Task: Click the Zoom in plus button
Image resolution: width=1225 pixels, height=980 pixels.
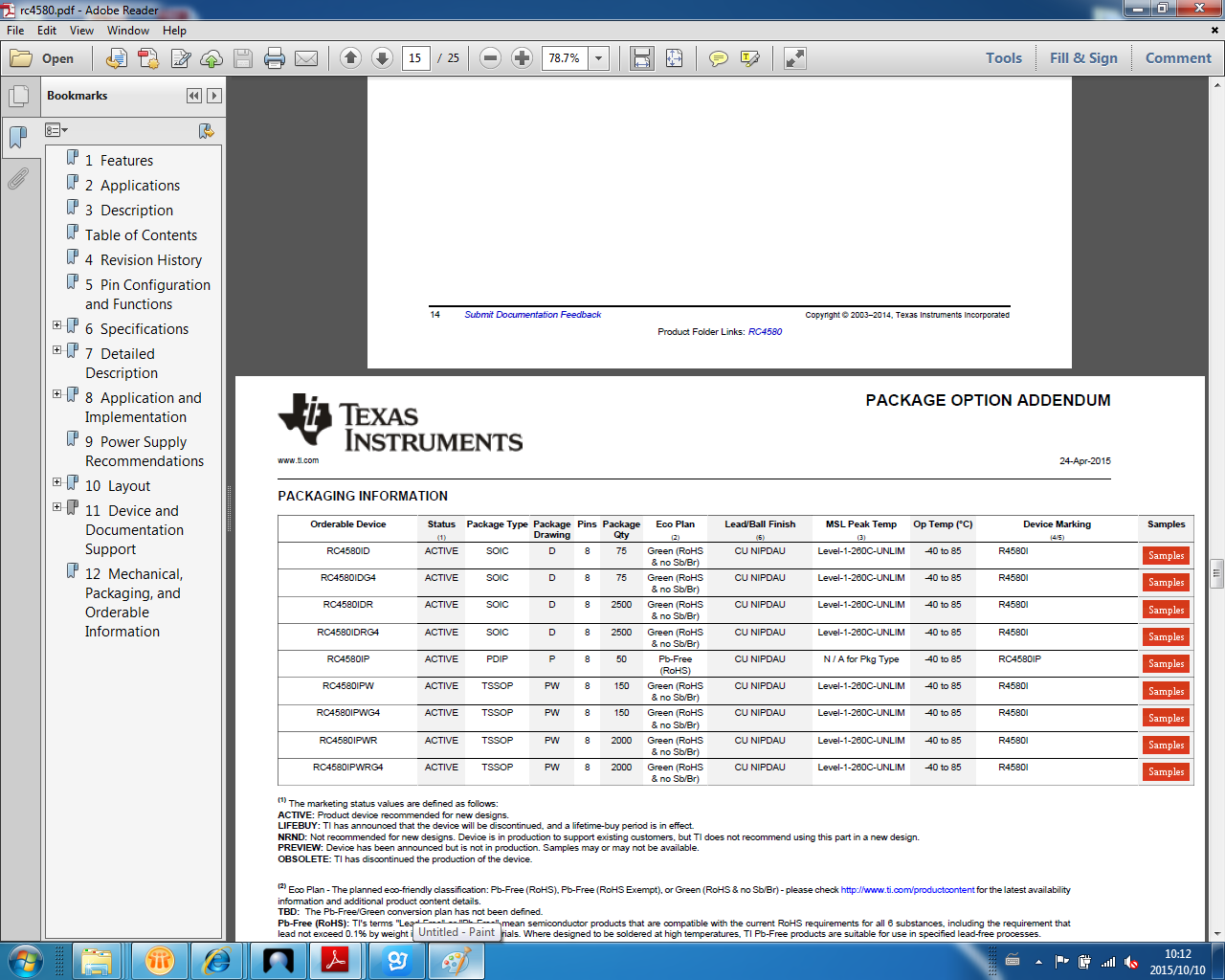Action: (x=522, y=58)
